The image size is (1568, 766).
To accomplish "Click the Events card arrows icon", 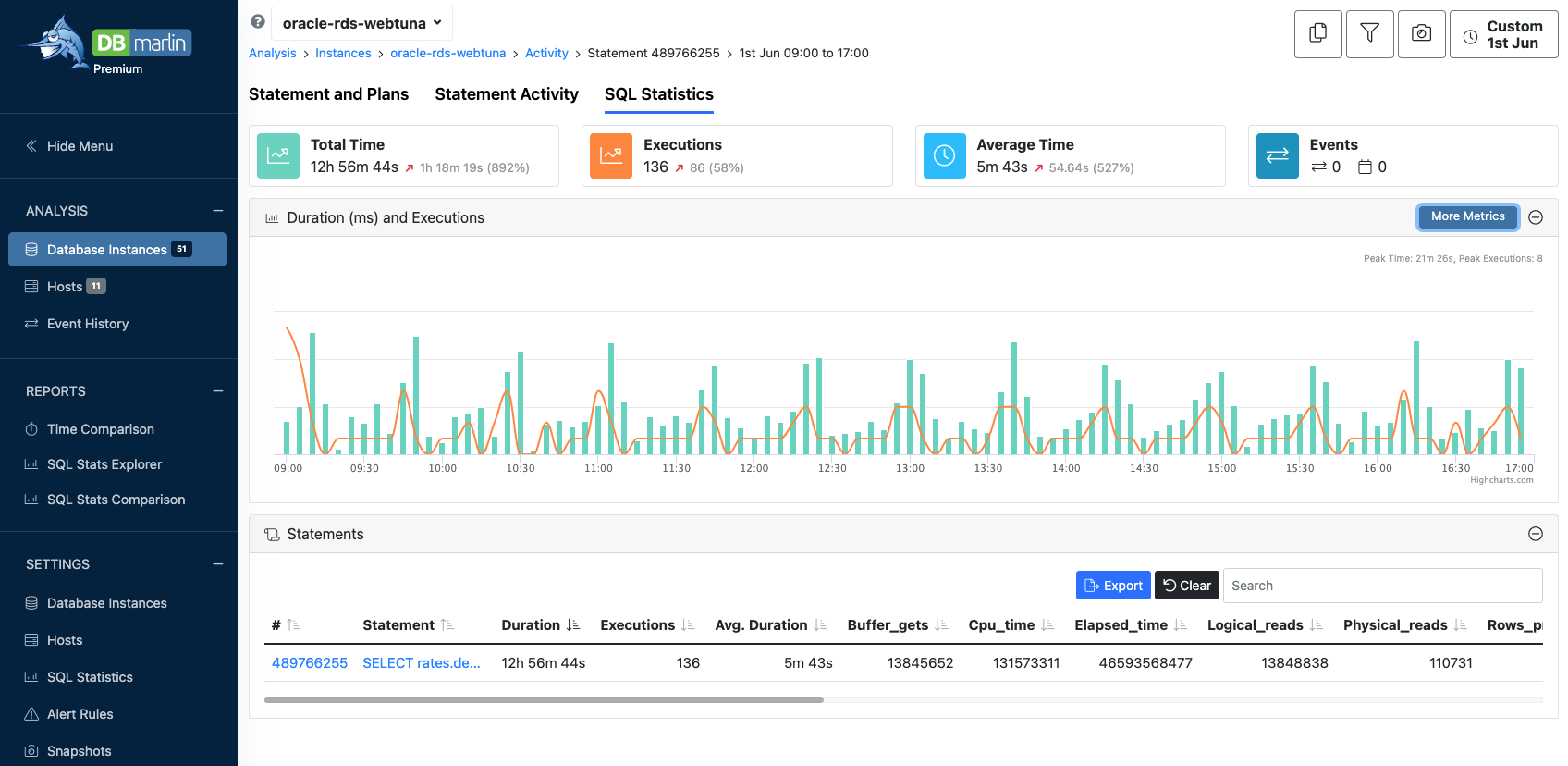I will [1278, 155].
